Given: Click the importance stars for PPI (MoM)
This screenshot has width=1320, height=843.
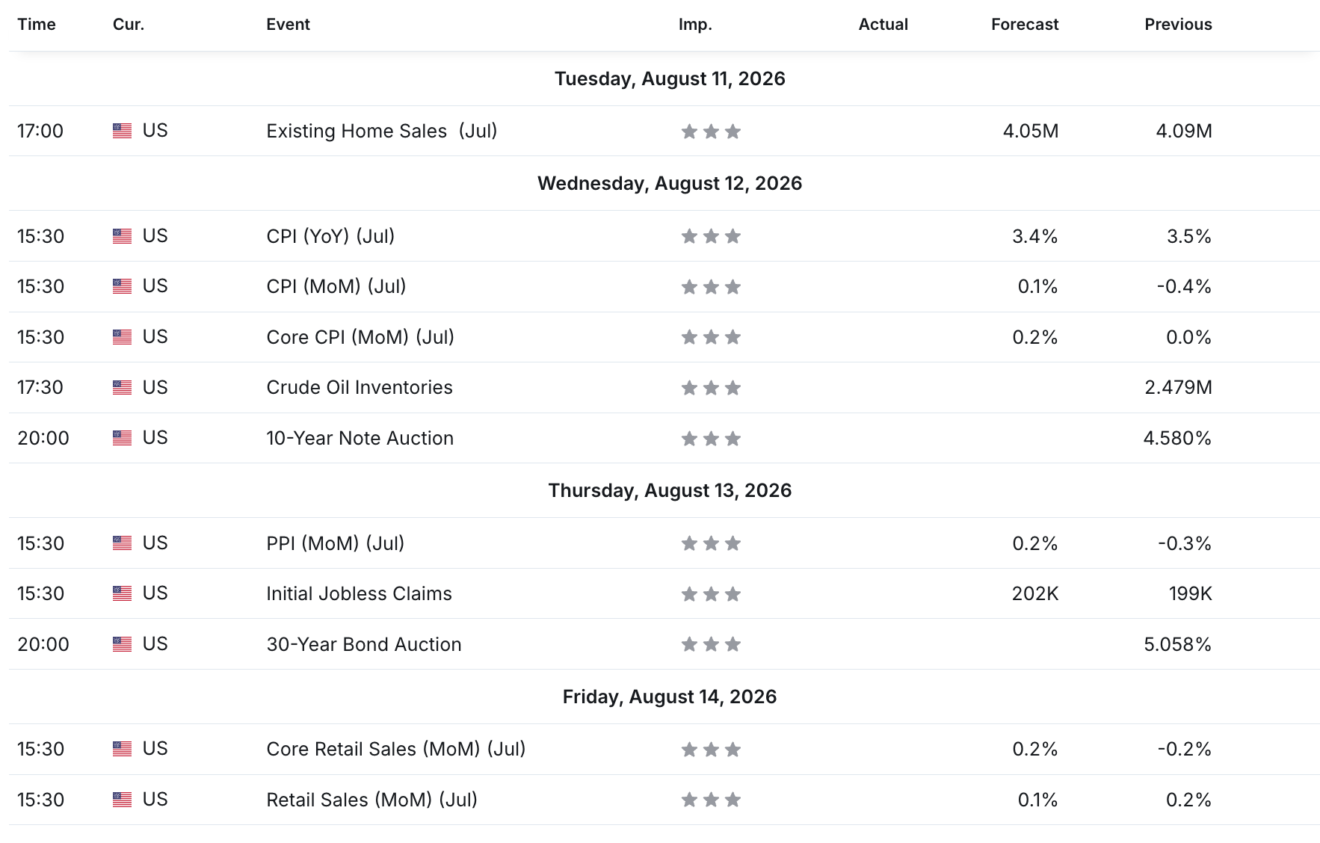Looking at the screenshot, I should click(x=711, y=544).
